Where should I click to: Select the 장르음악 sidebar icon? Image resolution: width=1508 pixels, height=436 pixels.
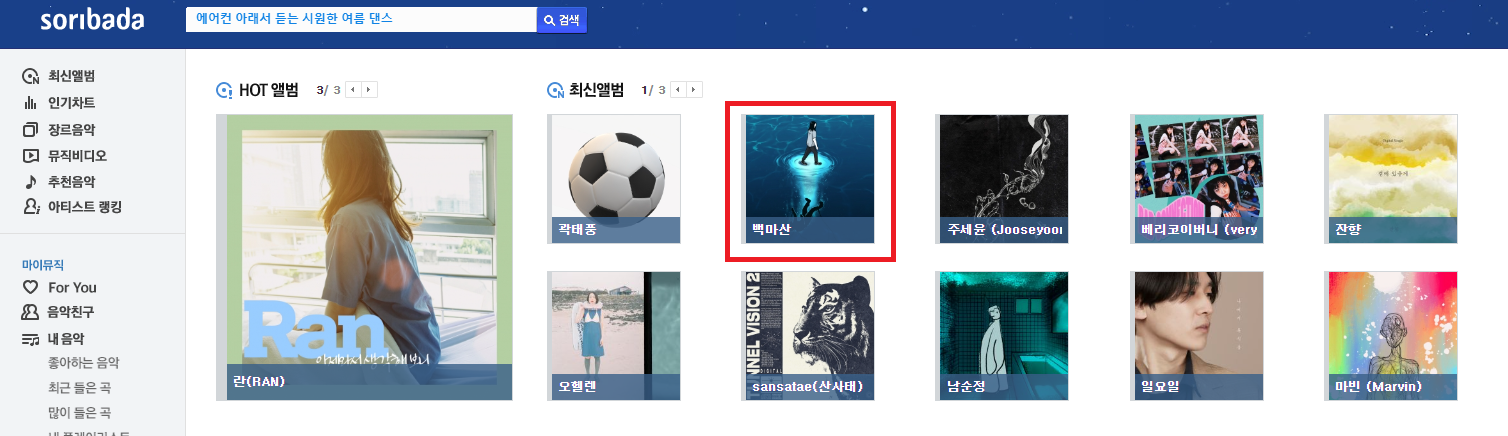pyautogui.click(x=30, y=129)
